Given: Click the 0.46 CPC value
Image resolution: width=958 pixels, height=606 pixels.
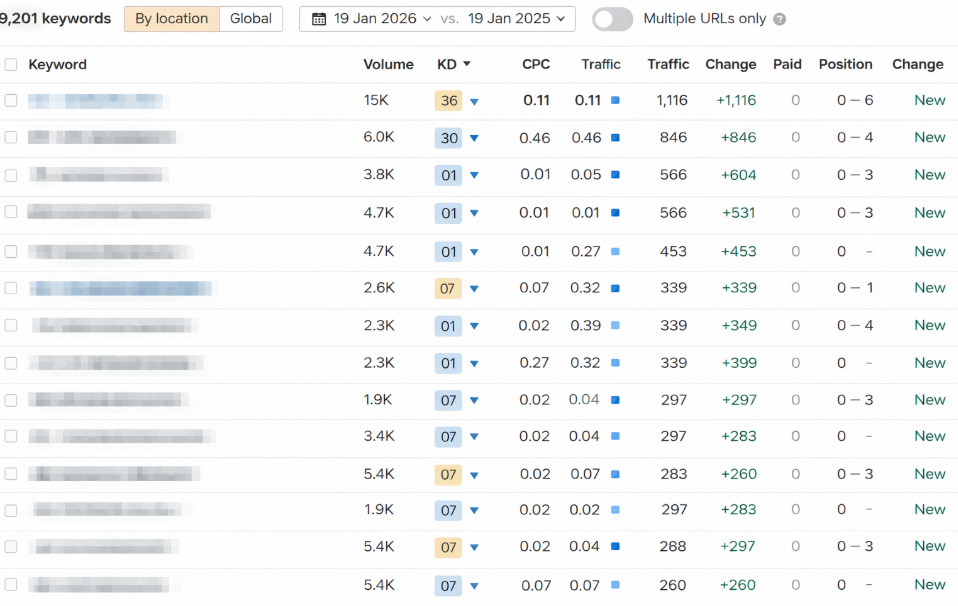Looking at the screenshot, I should click(535, 138).
